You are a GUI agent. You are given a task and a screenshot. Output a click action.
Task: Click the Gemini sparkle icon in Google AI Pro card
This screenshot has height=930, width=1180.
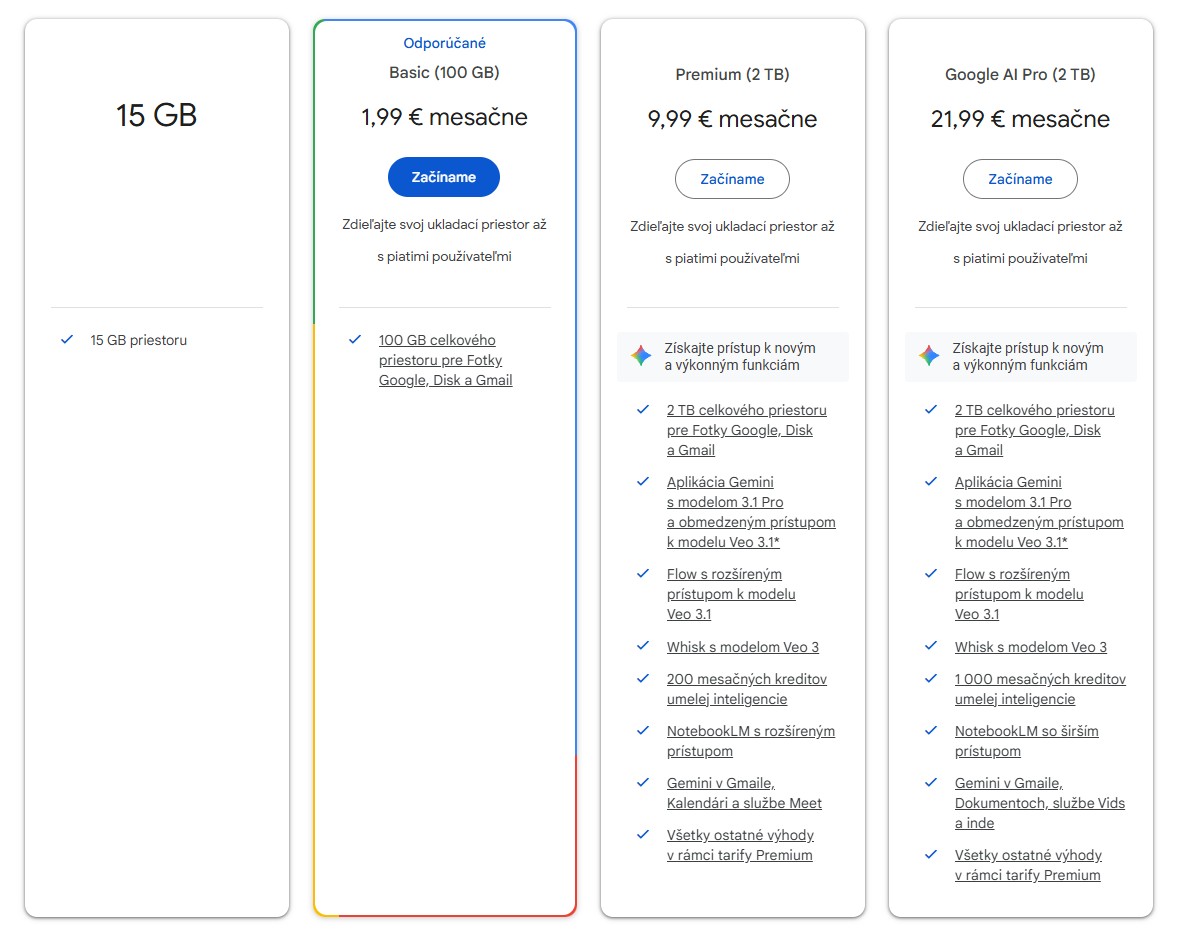pyautogui.click(x=929, y=356)
